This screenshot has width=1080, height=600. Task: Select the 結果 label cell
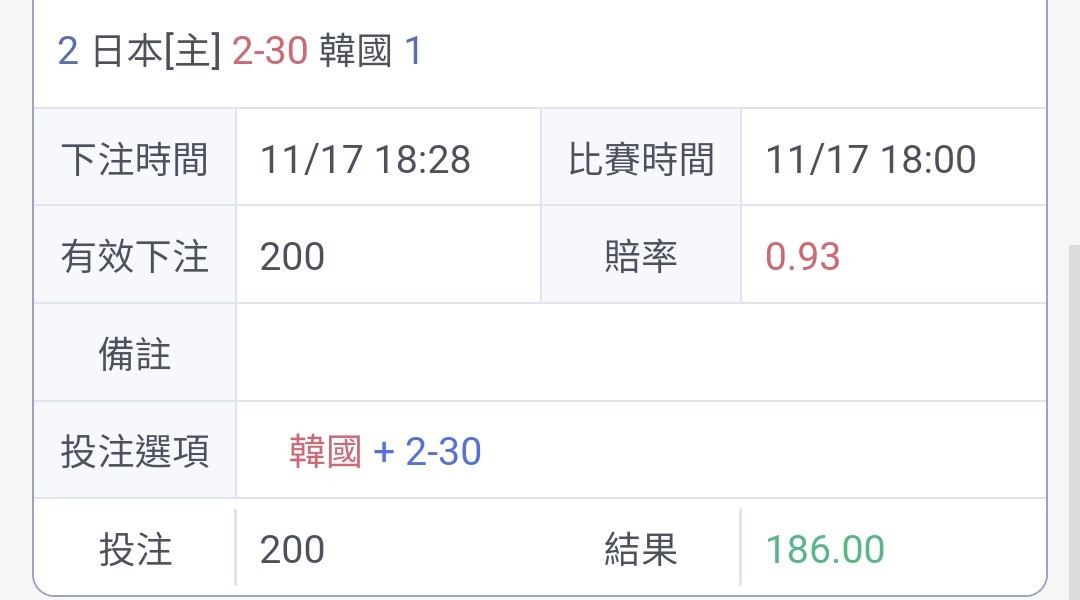(641, 549)
